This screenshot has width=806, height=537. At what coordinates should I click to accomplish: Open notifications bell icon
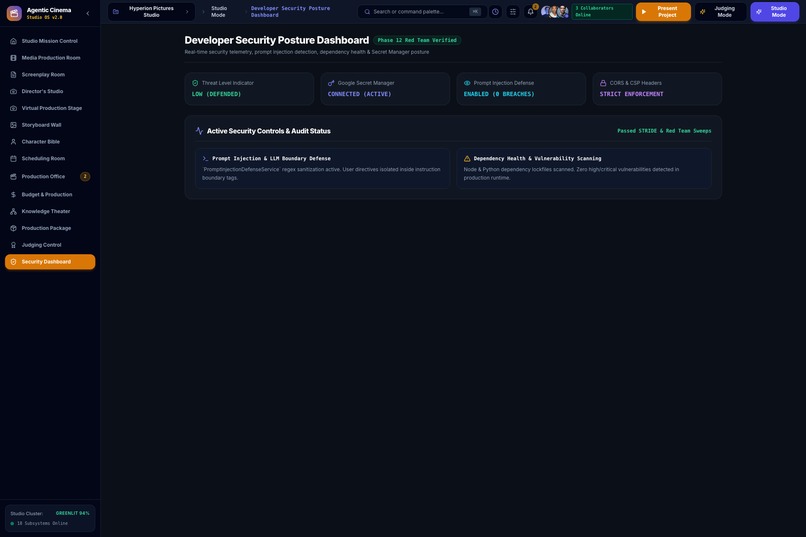click(530, 12)
